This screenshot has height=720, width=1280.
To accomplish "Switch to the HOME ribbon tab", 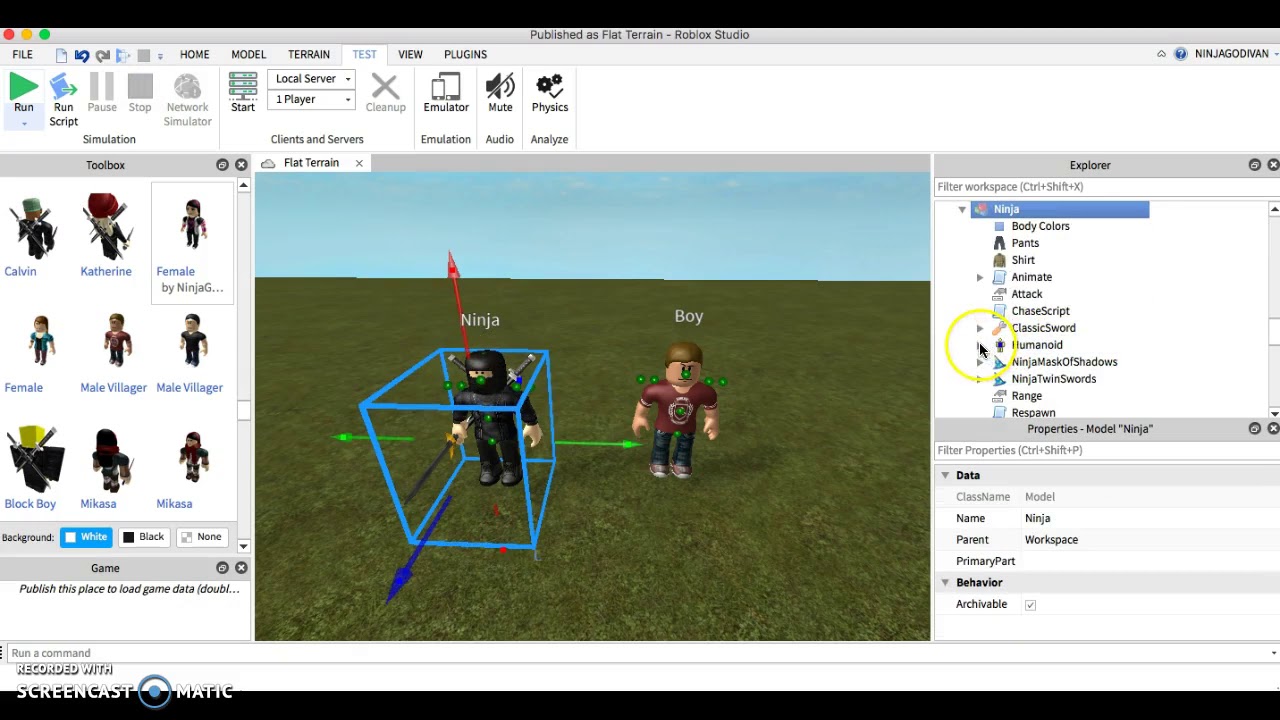I will click(x=195, y=54).
